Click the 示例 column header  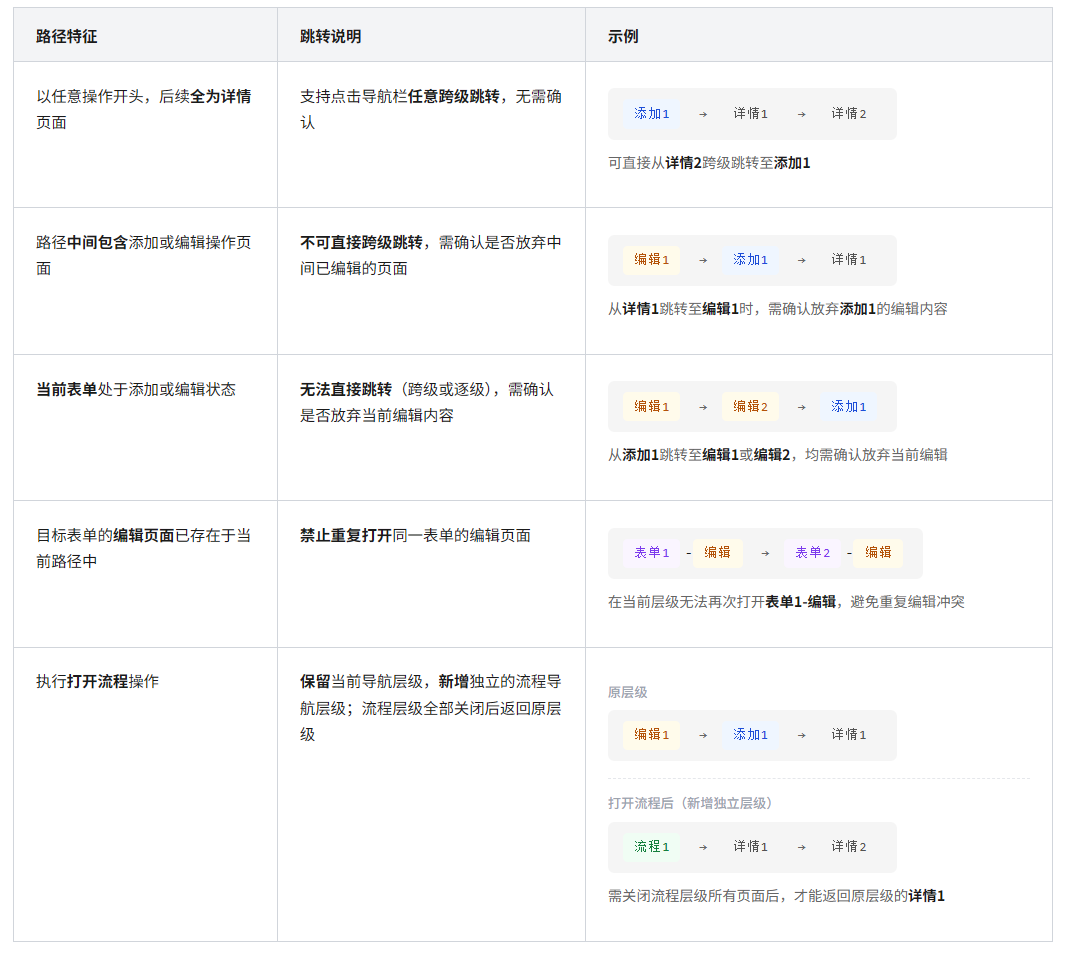[x=623, y=36]
